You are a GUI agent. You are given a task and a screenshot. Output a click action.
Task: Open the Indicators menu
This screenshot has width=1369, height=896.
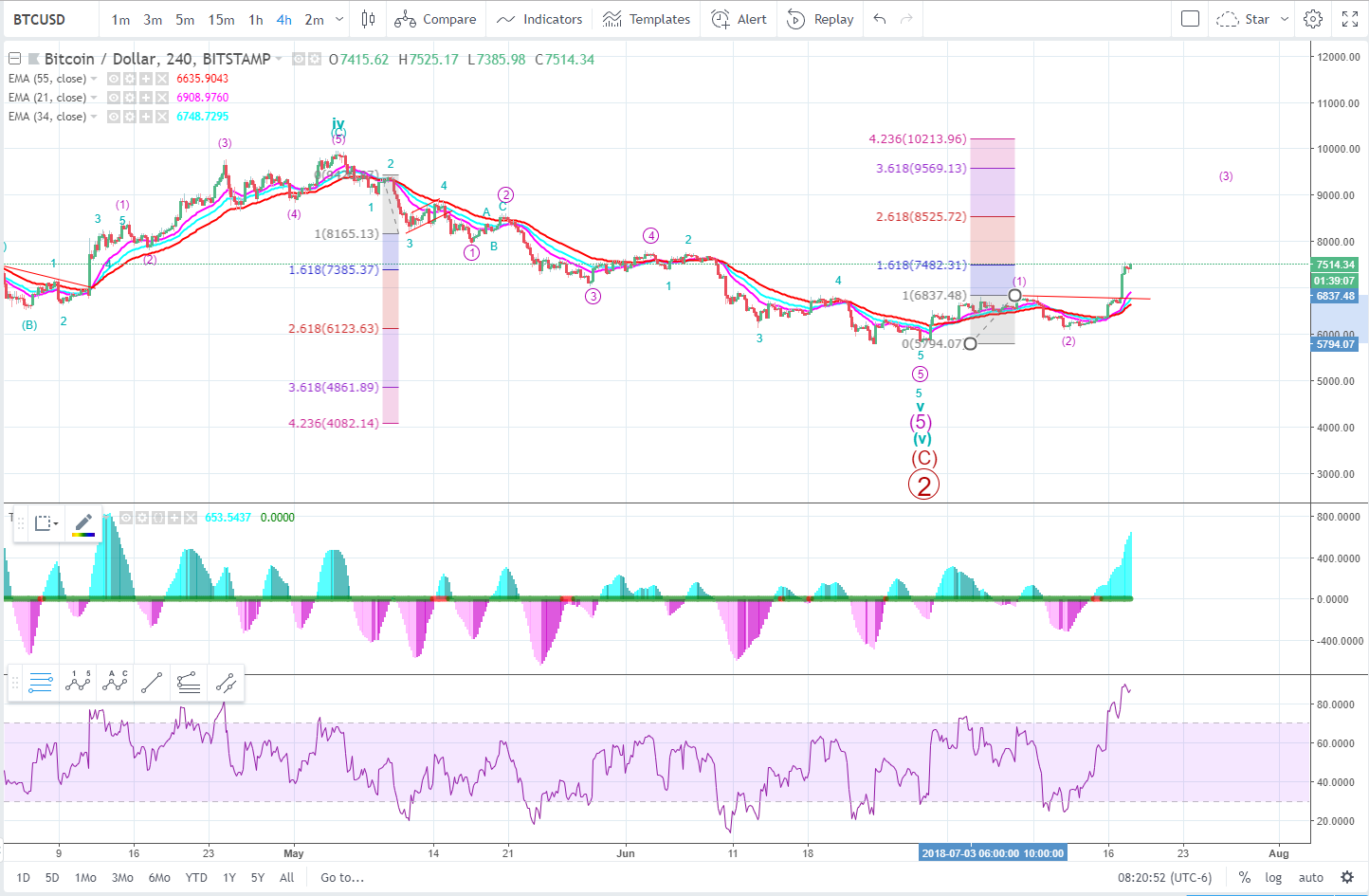tap(540, 19)
